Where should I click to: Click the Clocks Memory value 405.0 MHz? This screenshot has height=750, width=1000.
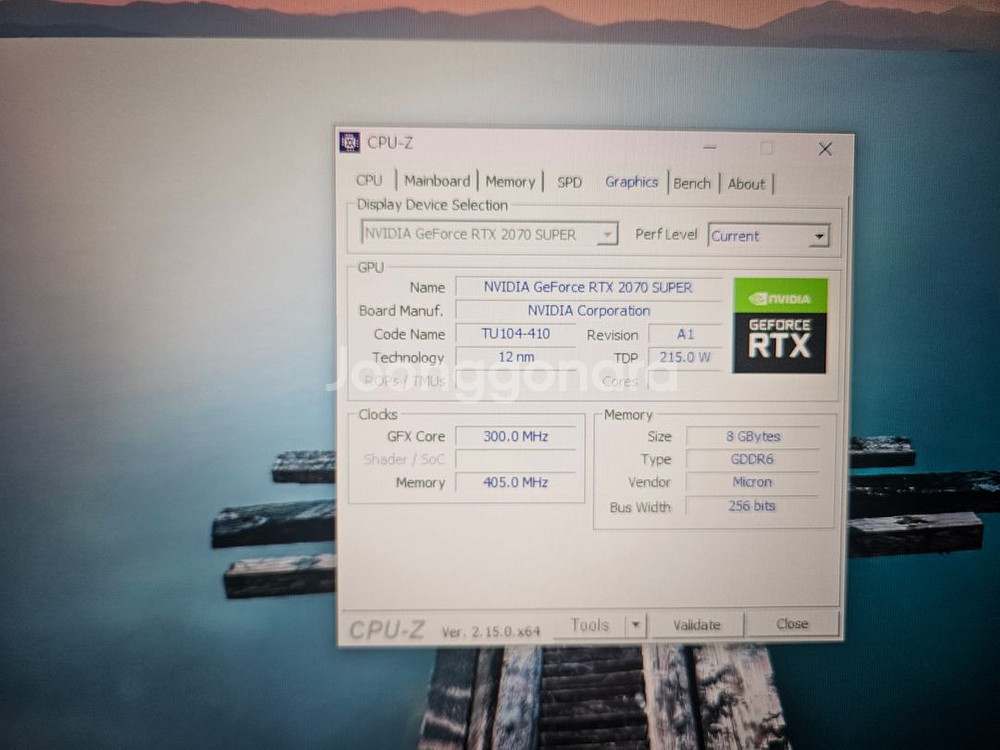pyautogui.click(x=515, y=483)
